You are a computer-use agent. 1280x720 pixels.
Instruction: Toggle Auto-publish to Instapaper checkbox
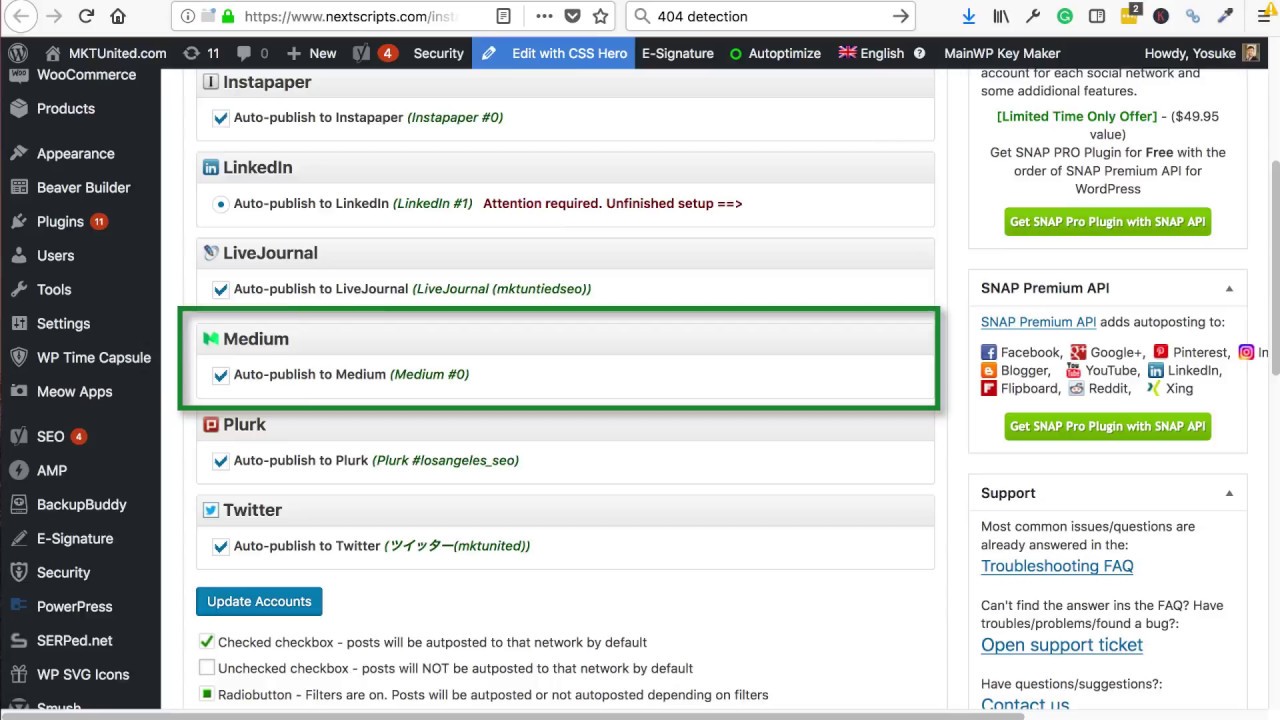pyautogui.click(x=220, y=118)
